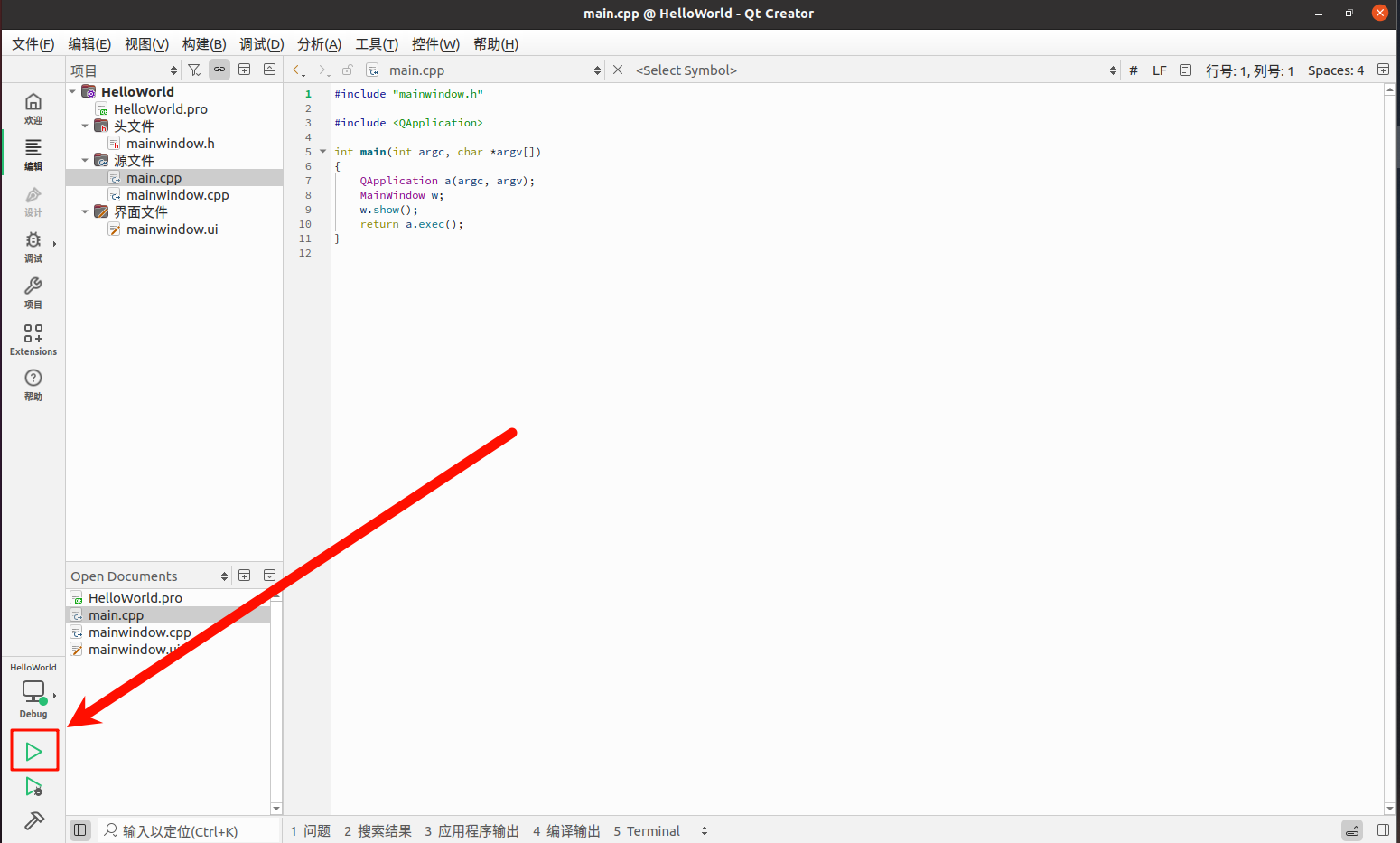Build the project with the hammer icon
The height and width of the screenshot is (843, 1400).
coord(34,820)
